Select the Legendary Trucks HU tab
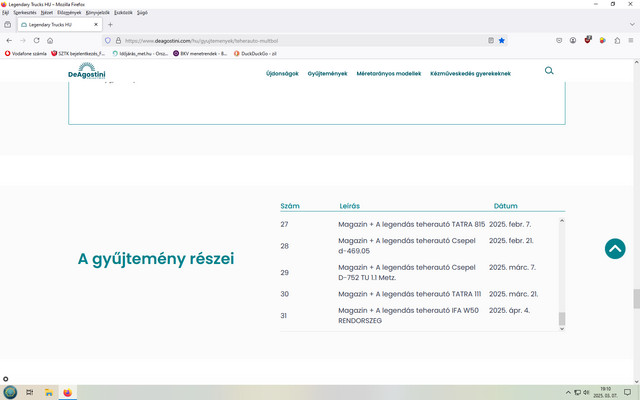This screenshot has width=640, height=400. tap(60, 24)
